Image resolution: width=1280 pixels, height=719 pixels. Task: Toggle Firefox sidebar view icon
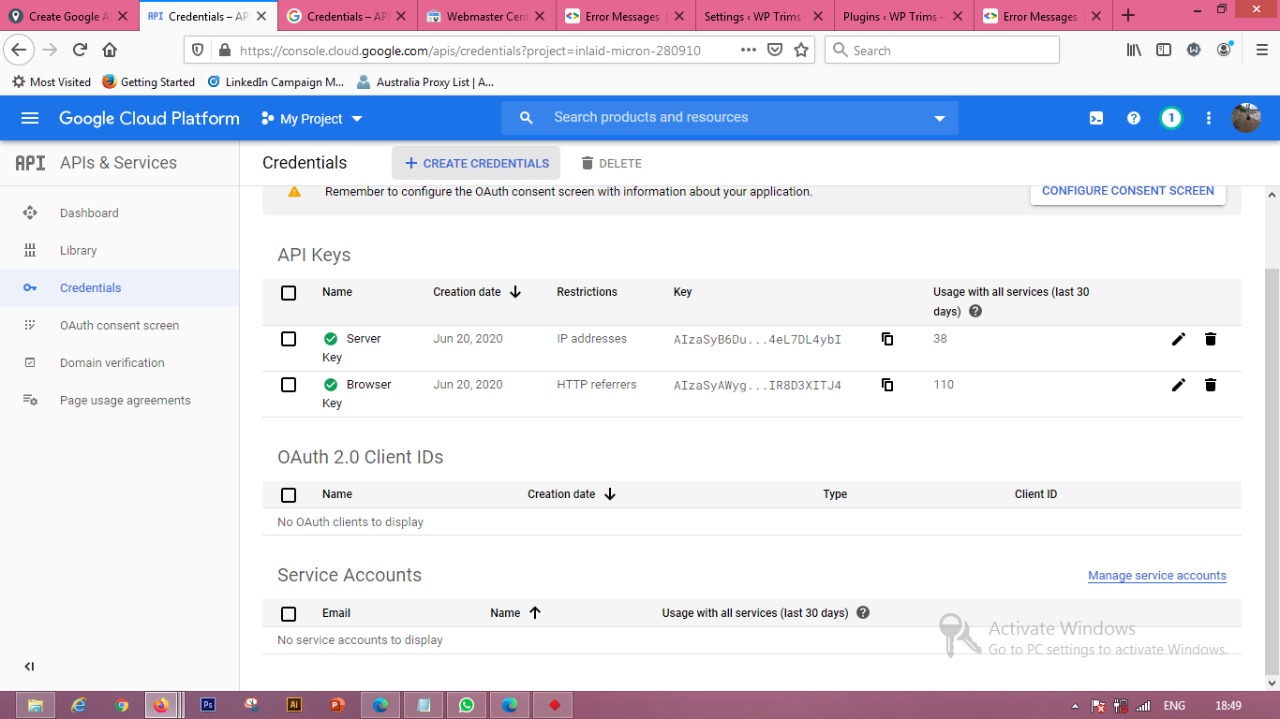pos(1163,50)
